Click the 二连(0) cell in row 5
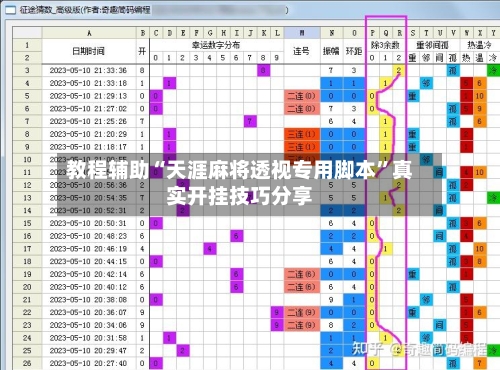The width and height of the screenshot is (500, 370). click(302, 96)
